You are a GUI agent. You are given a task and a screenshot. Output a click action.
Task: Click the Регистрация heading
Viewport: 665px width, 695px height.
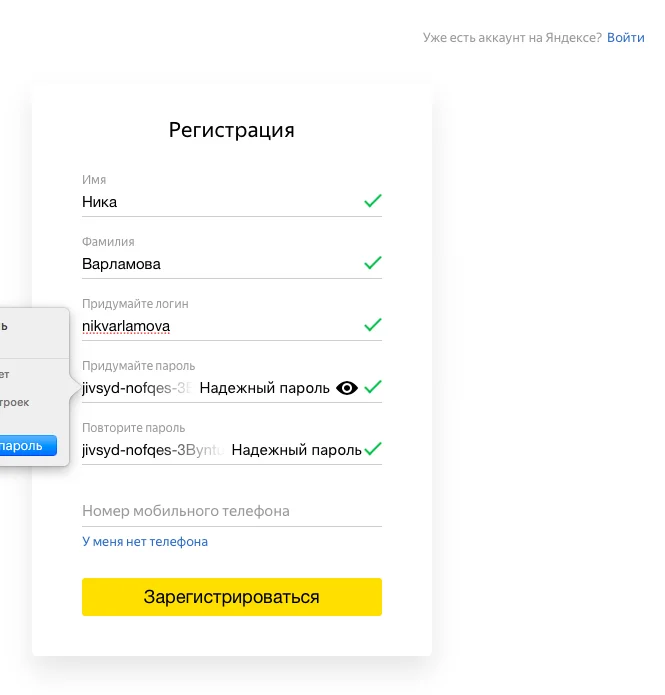(232, 130)
